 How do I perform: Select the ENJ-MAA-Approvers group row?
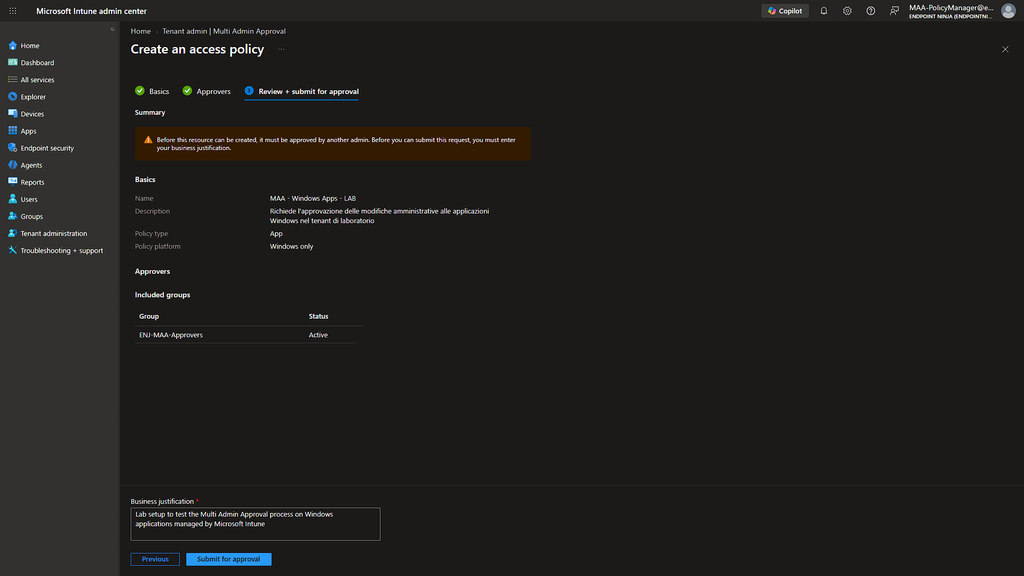point(245,335)
